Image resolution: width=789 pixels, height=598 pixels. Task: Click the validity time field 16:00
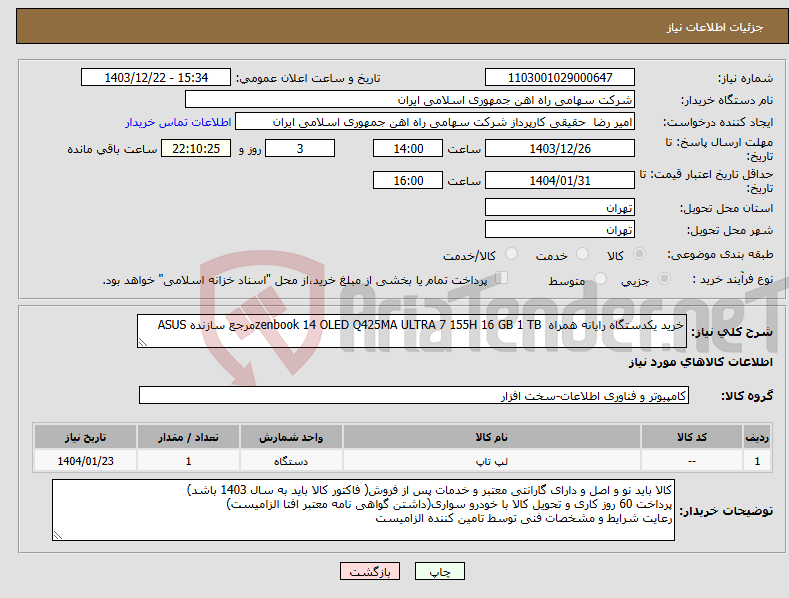408,180
